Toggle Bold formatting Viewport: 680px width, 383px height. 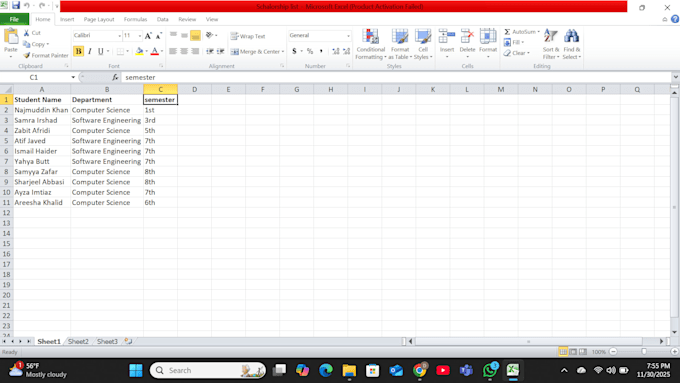click(x=78, y=52)
